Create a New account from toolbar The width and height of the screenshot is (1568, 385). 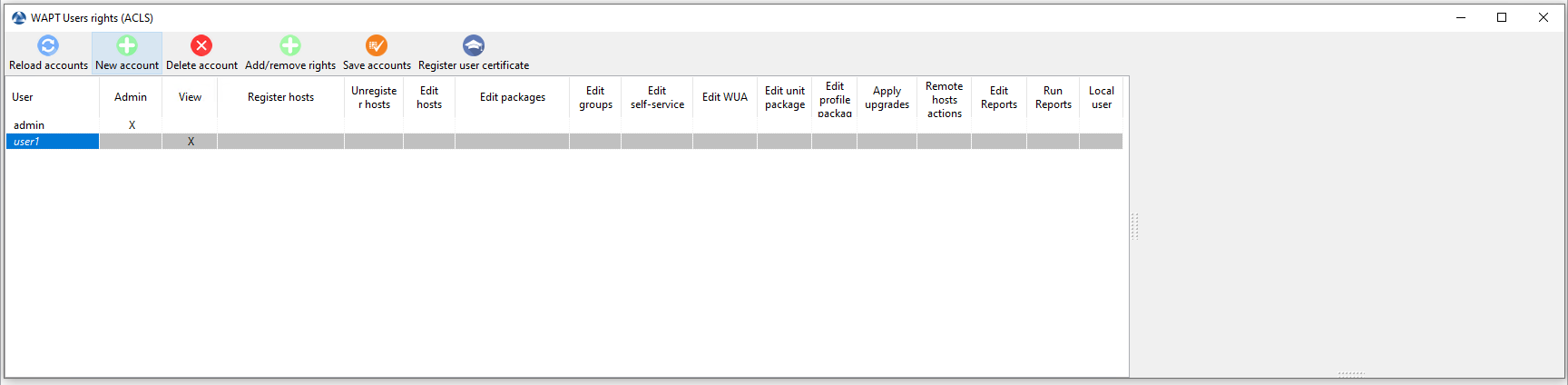click(x=127, y=53)
